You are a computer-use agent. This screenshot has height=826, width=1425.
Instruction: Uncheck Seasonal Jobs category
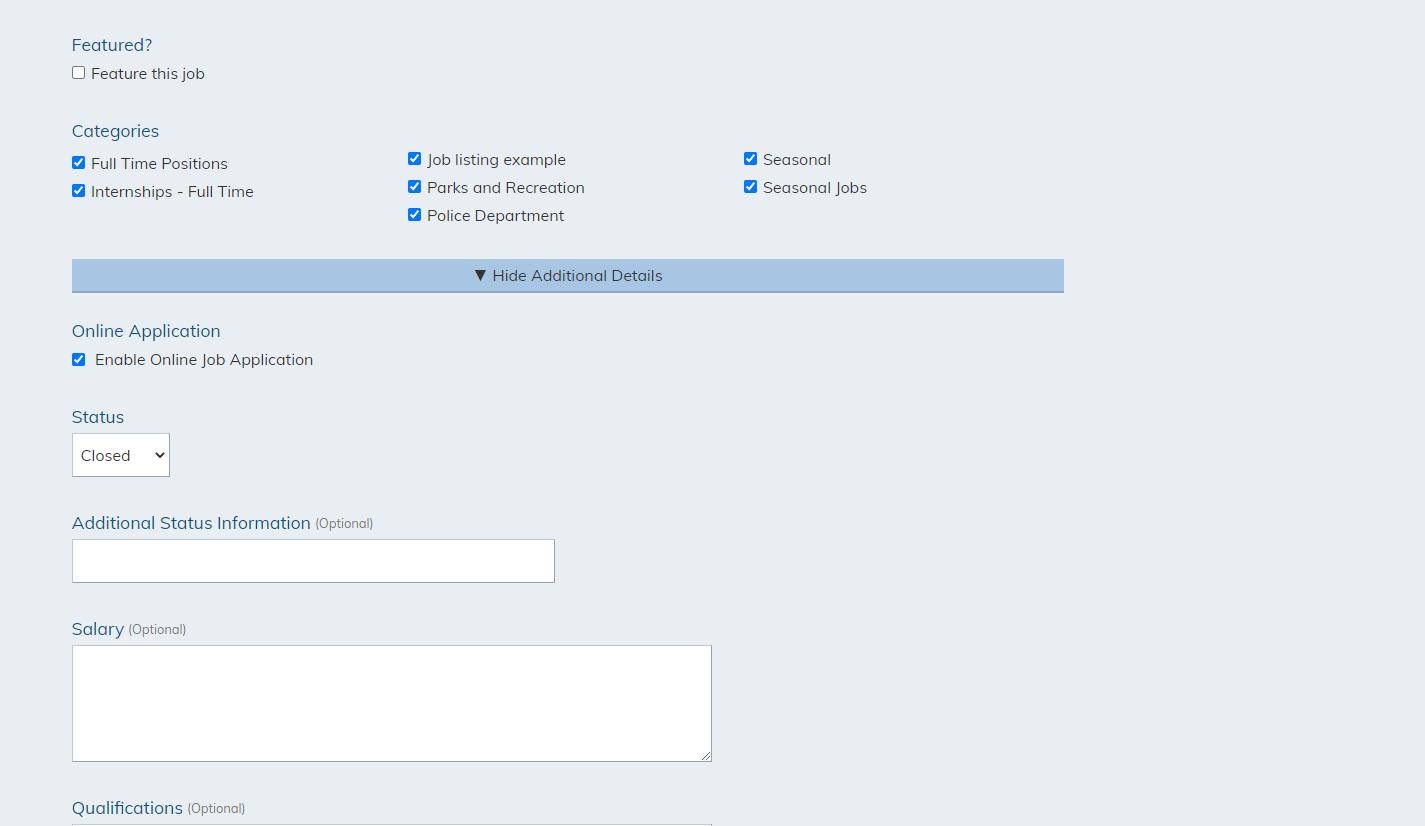750,187
